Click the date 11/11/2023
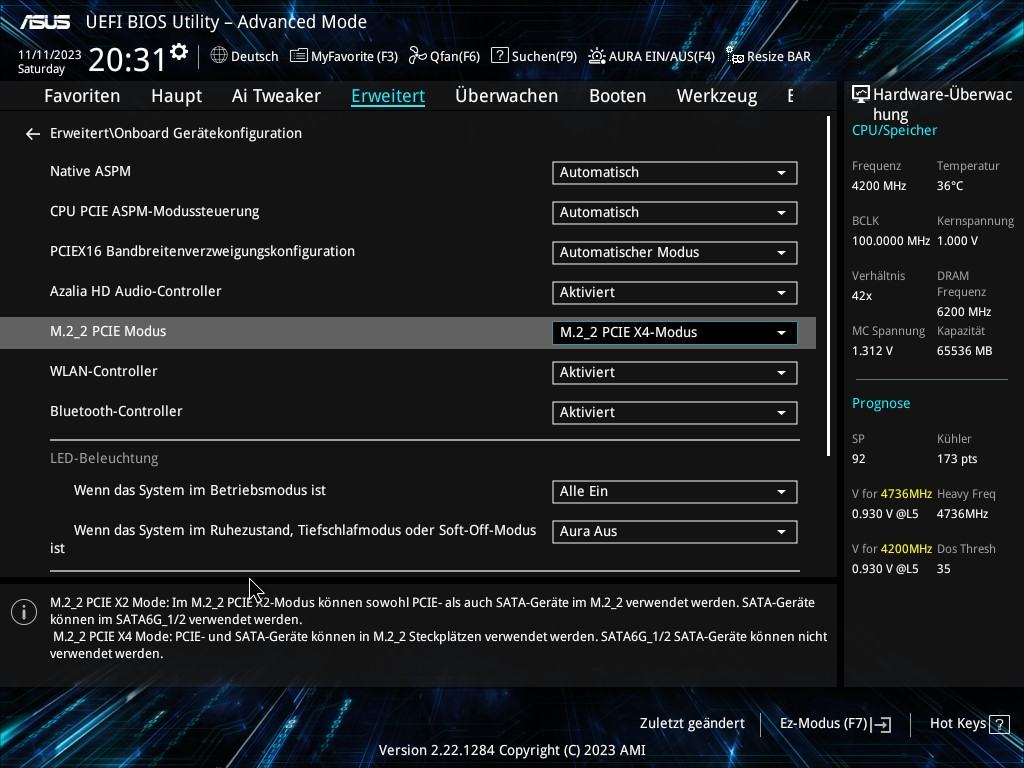This screenshot has width=1024, height=768. [50, 55]
